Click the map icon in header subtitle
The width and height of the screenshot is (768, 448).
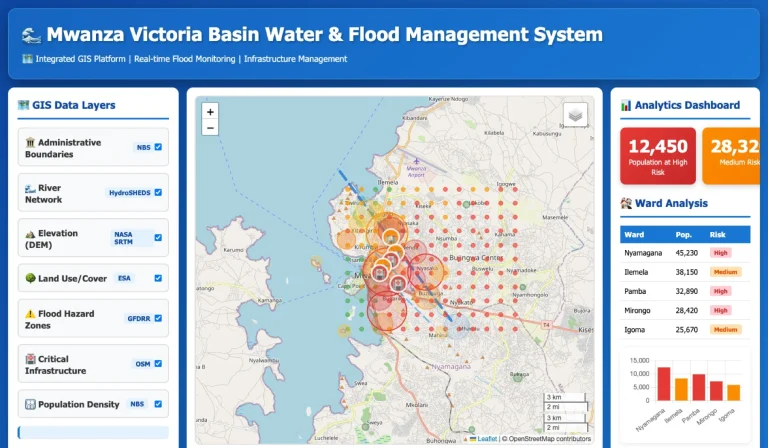click(x=27, y=59)
